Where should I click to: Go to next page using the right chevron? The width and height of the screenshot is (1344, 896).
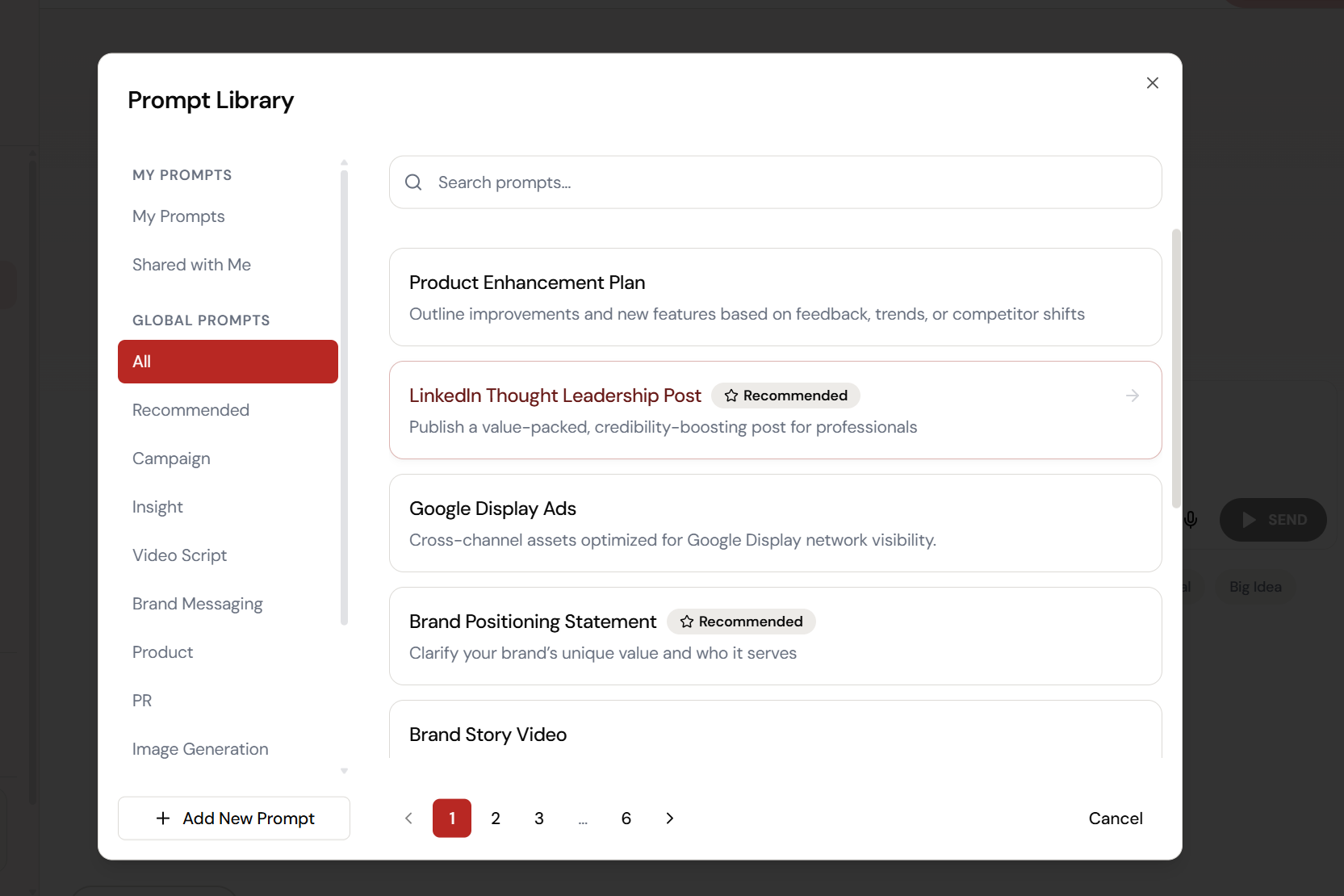click(669, 819)
